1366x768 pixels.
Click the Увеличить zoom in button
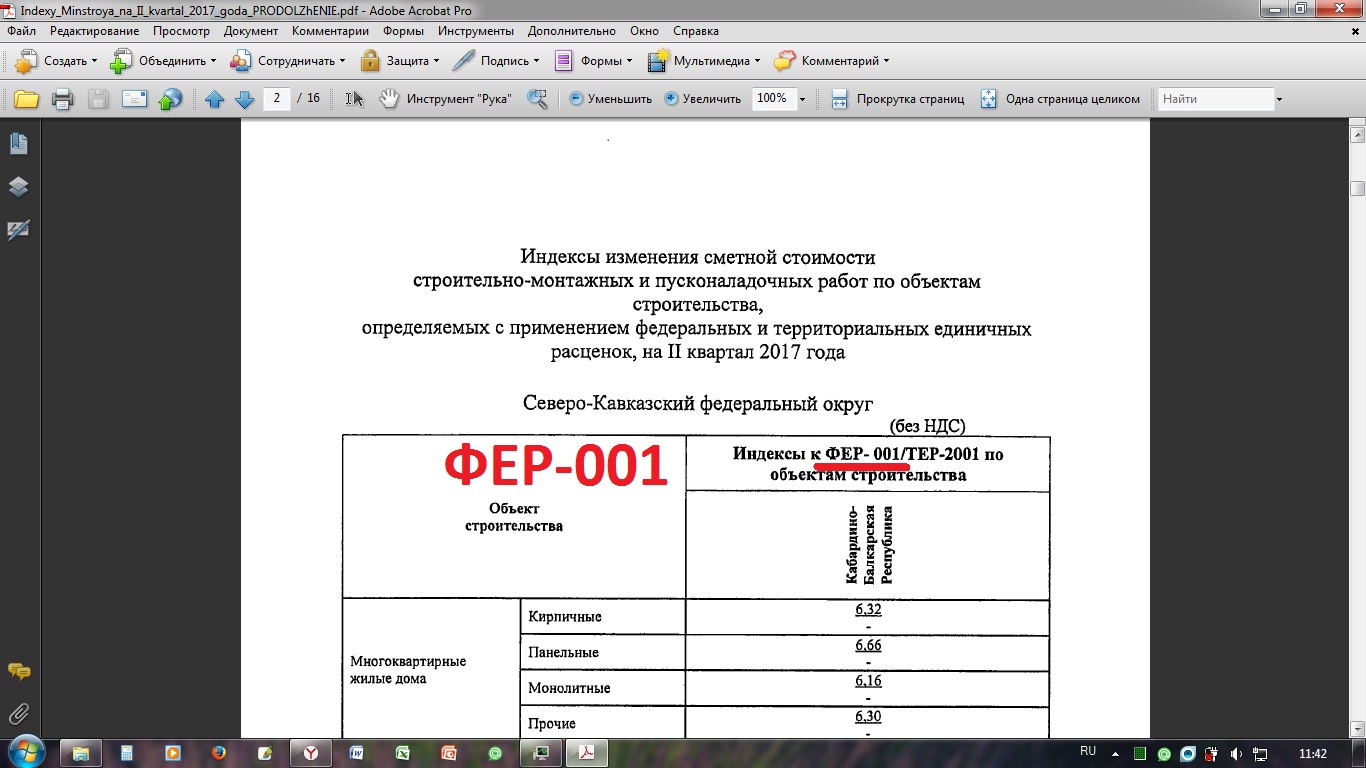[x=703, y=99]
